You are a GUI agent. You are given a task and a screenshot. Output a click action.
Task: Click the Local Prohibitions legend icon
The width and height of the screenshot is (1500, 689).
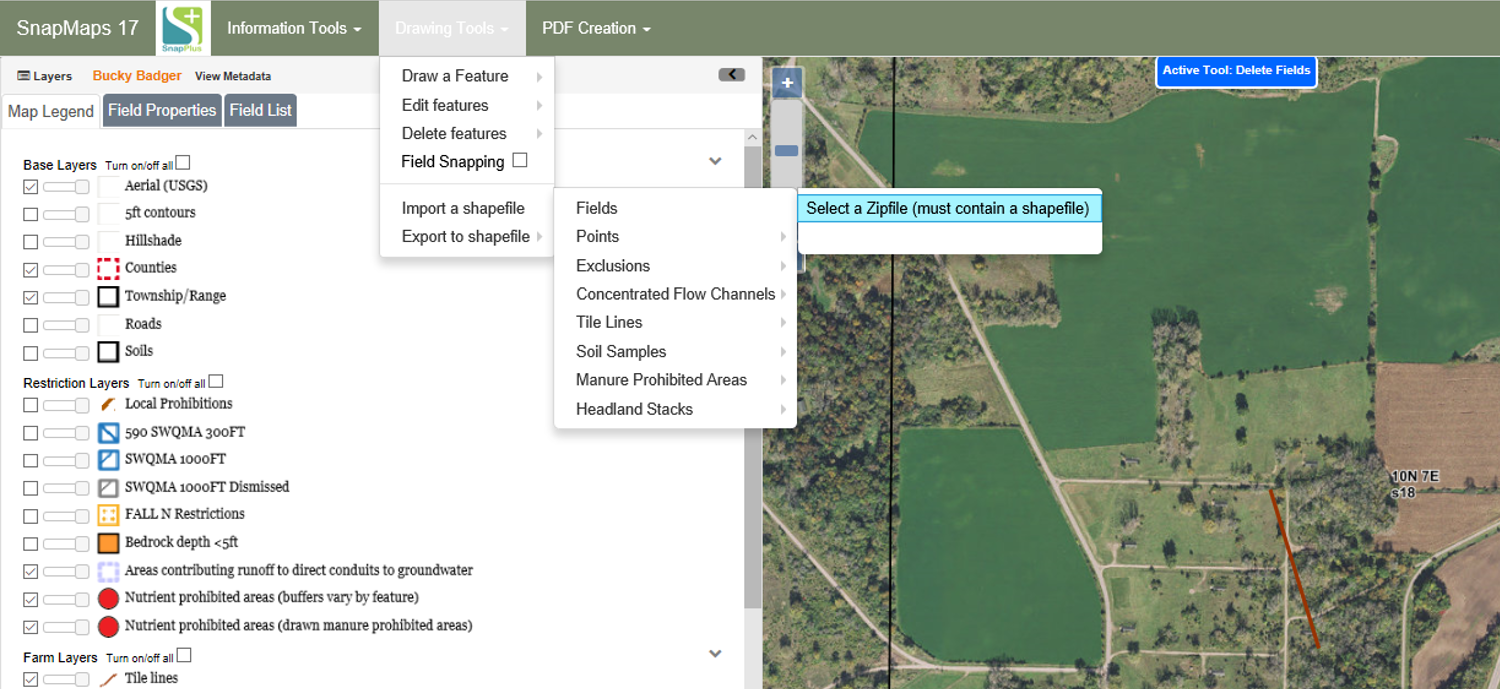point(108,405)
